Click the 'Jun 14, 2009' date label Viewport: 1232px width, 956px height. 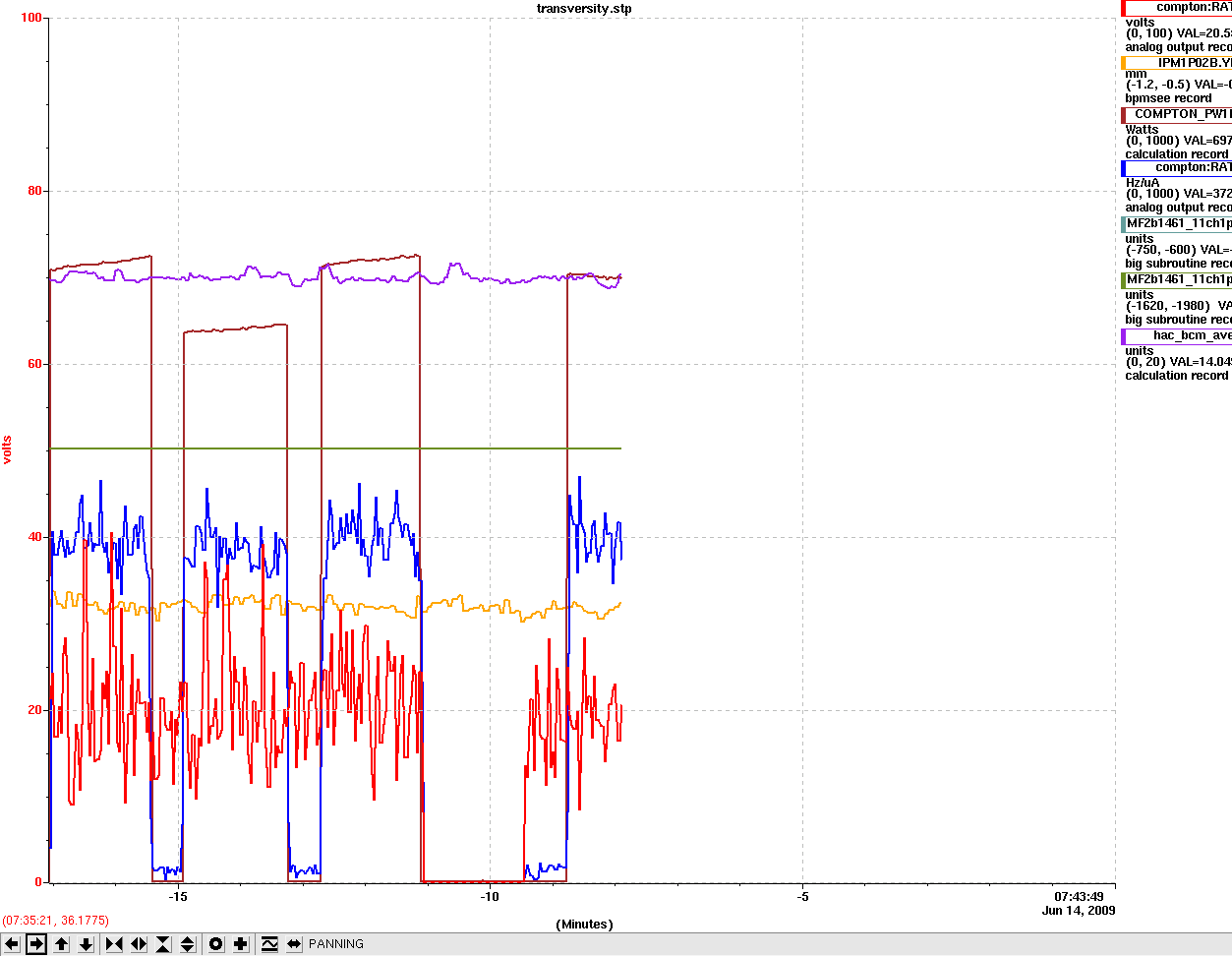tap(1079, 911)
